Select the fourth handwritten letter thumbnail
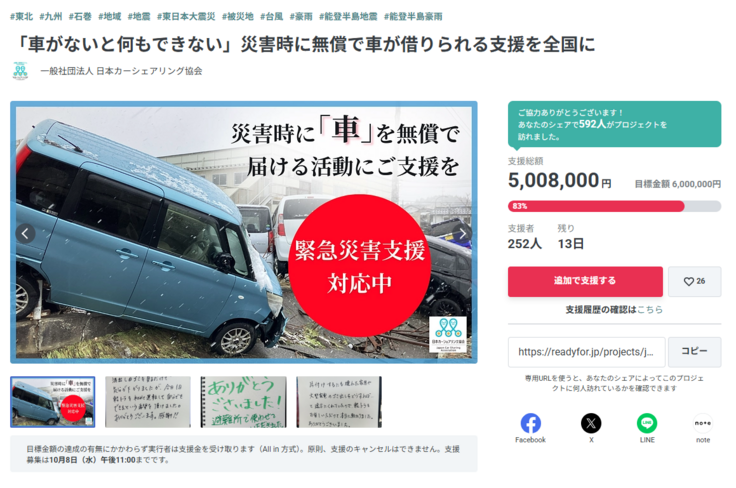 339,402
